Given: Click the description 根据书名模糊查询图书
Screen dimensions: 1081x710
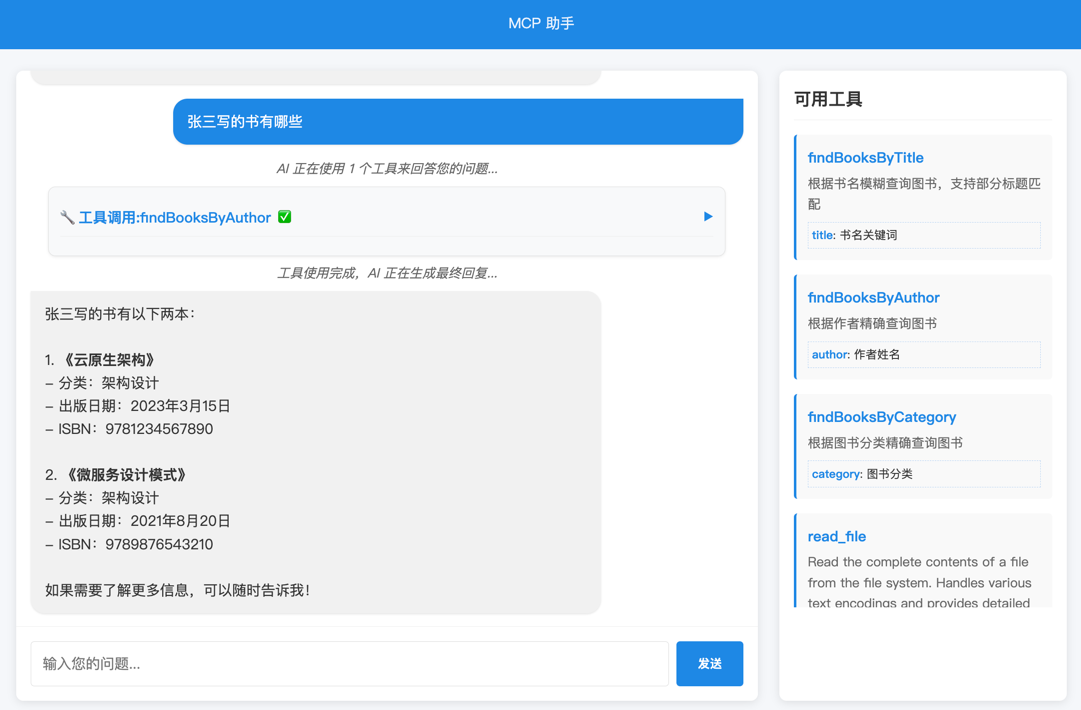Looking at the screenshot, I should [x=924, y=194].
